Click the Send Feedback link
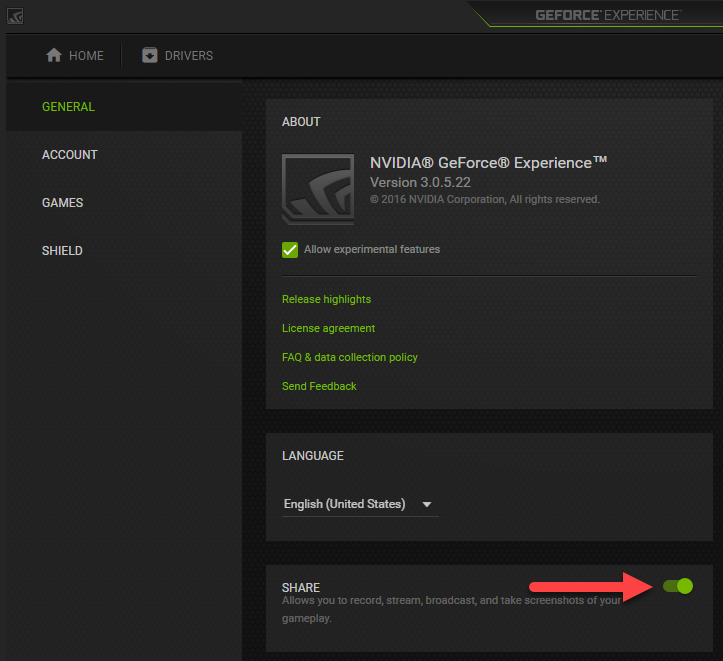 click(319, 386)
